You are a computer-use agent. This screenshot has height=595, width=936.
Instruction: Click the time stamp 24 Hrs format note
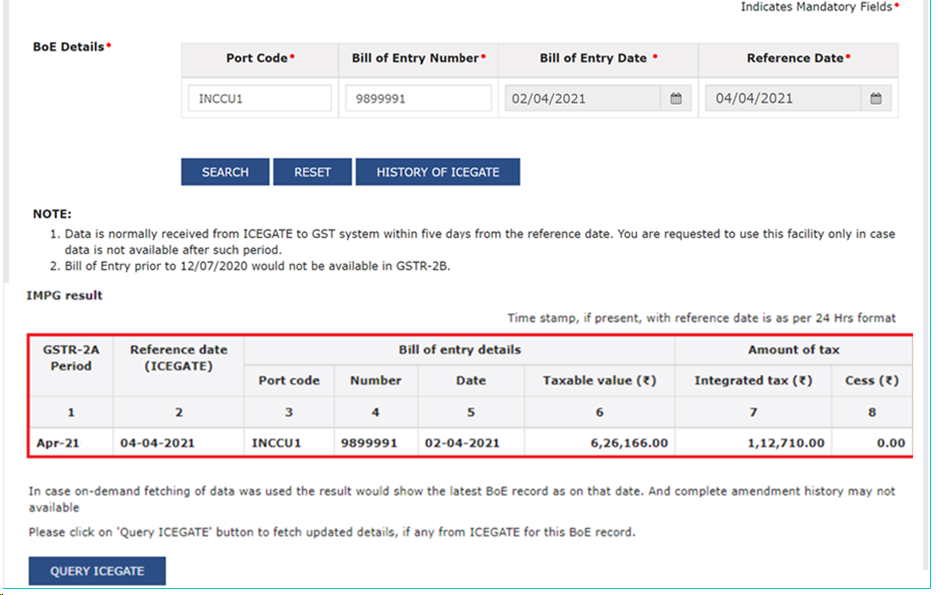701,318
